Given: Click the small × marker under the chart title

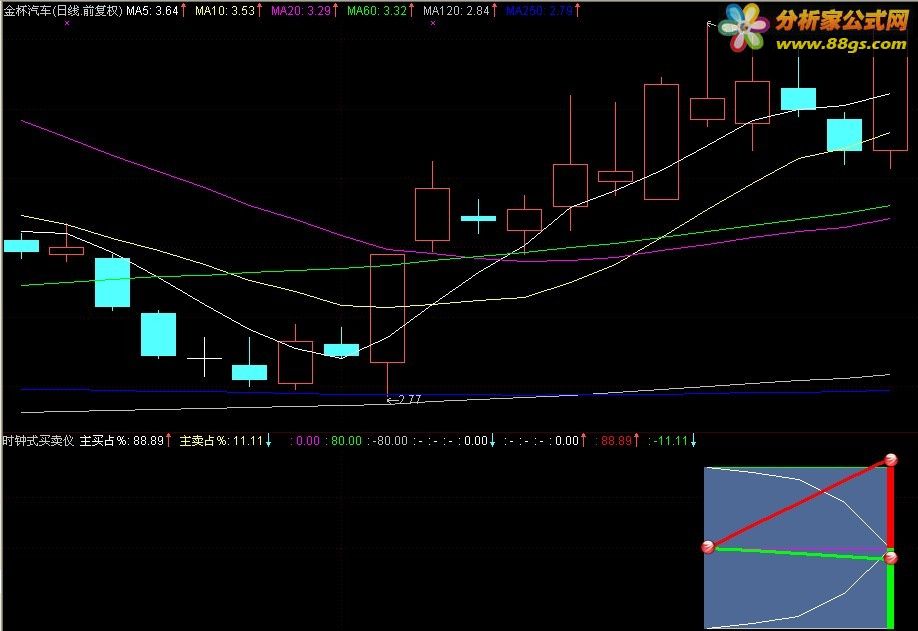Looking at the screenshot, I should coord(67,23).
